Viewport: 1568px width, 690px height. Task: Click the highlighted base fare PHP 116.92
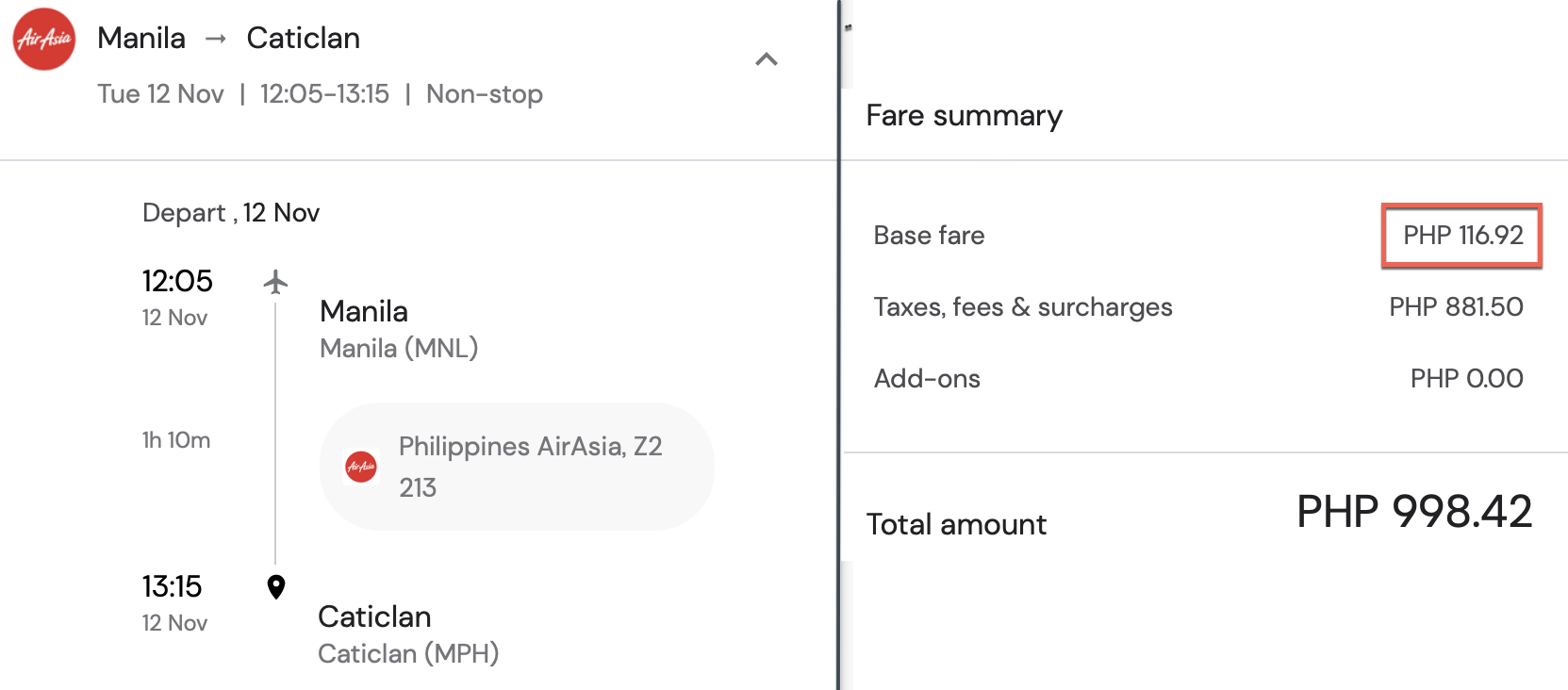1462,236
